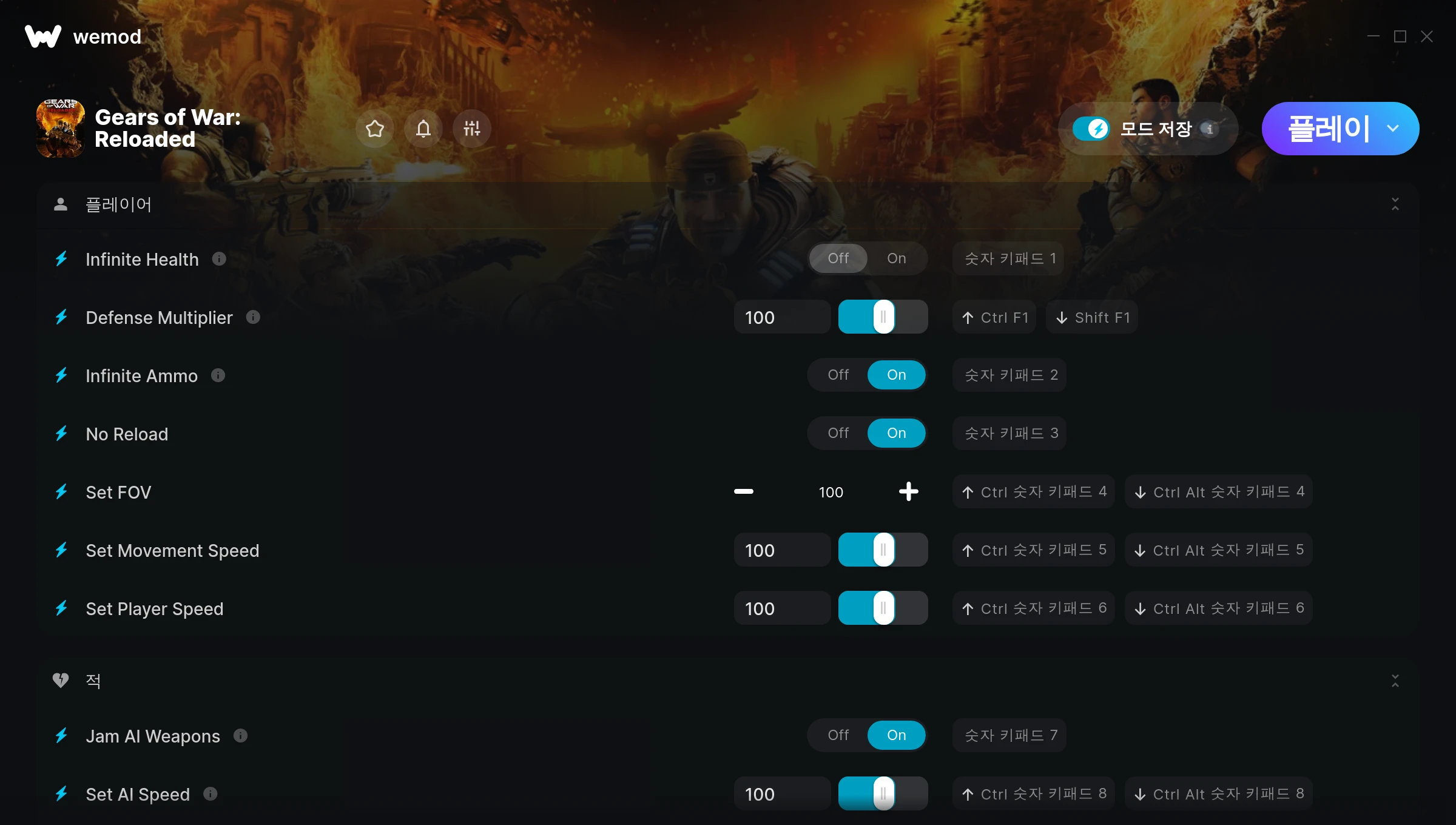Image resolution: width=1456 pixels, height=825 pixels.
Task: Click the info icon beside Jam AI Weapons
Action: pyautogui.click(x=240, y=736)
